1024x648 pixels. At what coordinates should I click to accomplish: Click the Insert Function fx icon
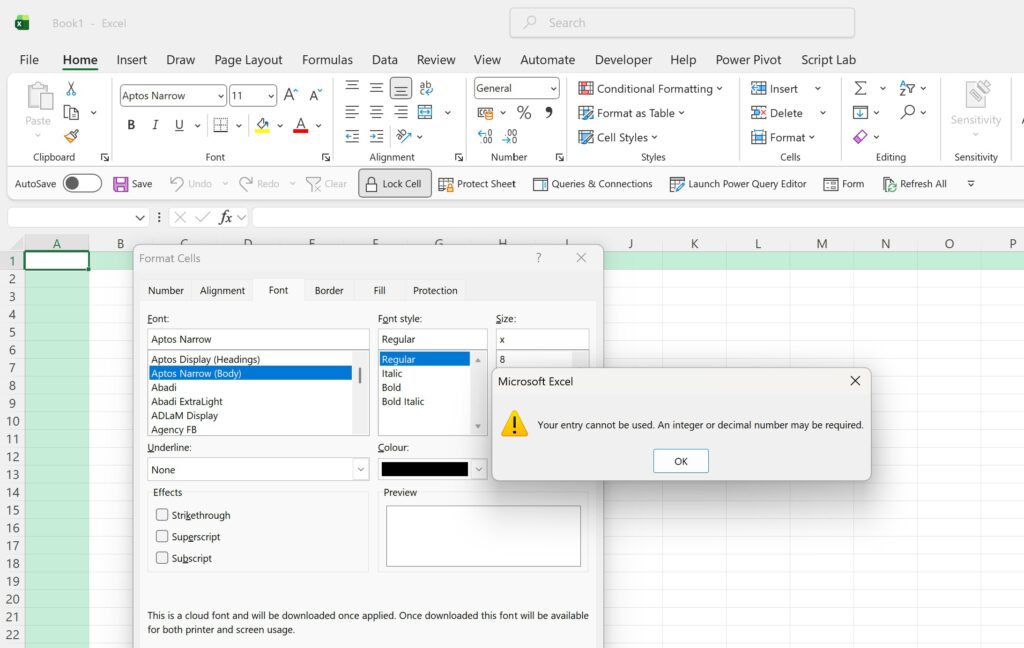click(x=226, y=217)
